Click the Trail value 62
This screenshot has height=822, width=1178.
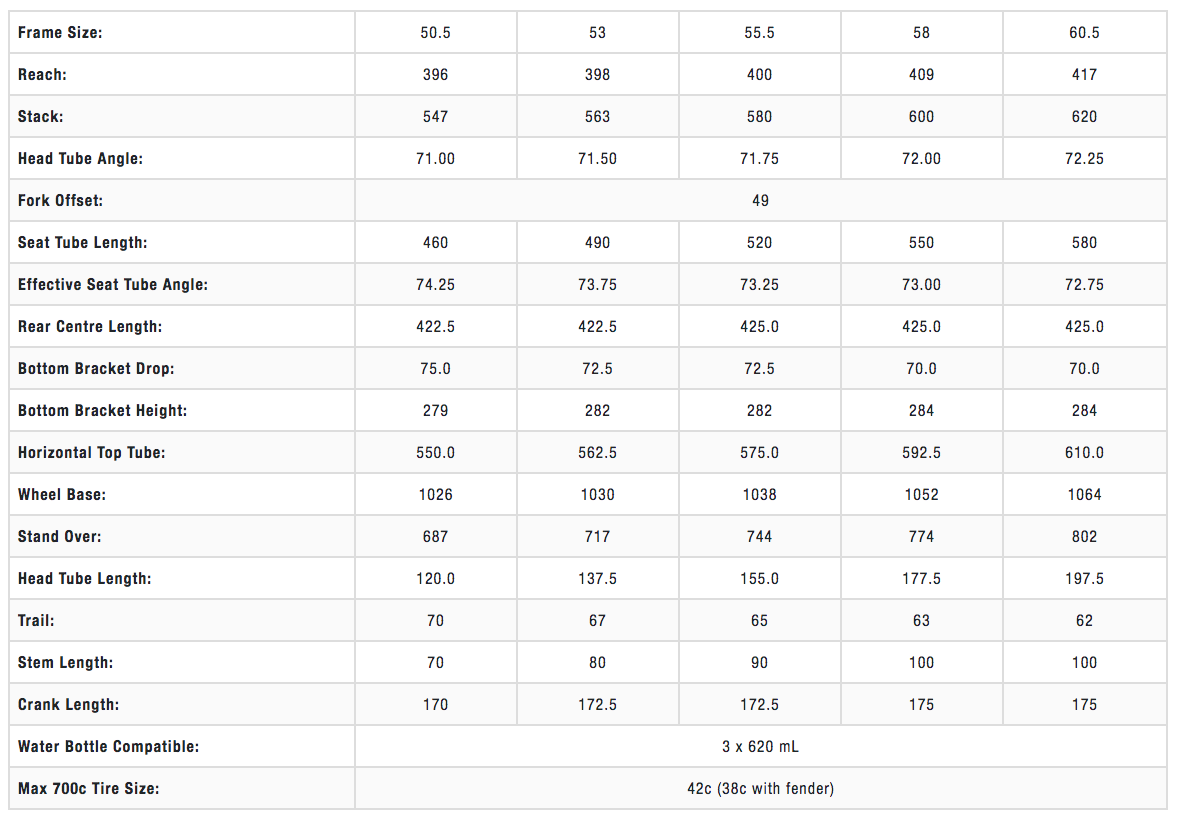point(1084,621)
